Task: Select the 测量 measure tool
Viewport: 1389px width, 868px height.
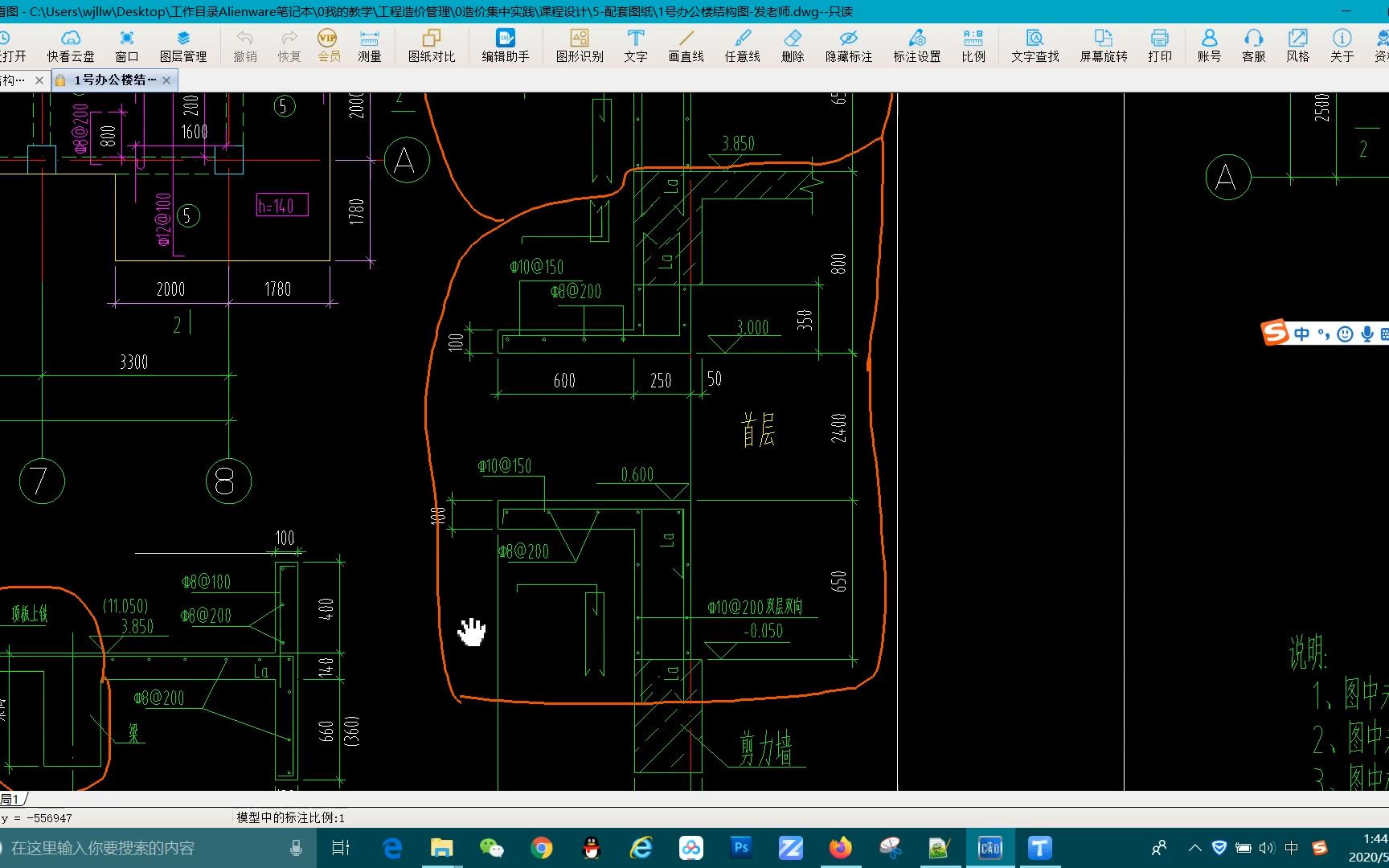Action: 370,46
